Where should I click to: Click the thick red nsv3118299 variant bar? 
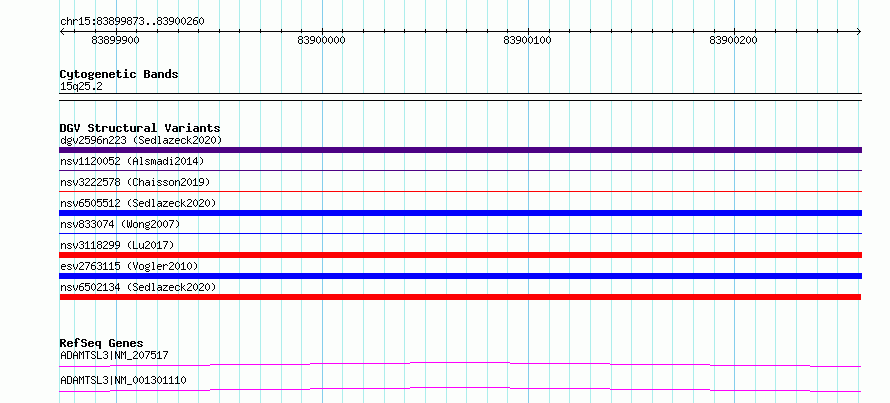460,255
